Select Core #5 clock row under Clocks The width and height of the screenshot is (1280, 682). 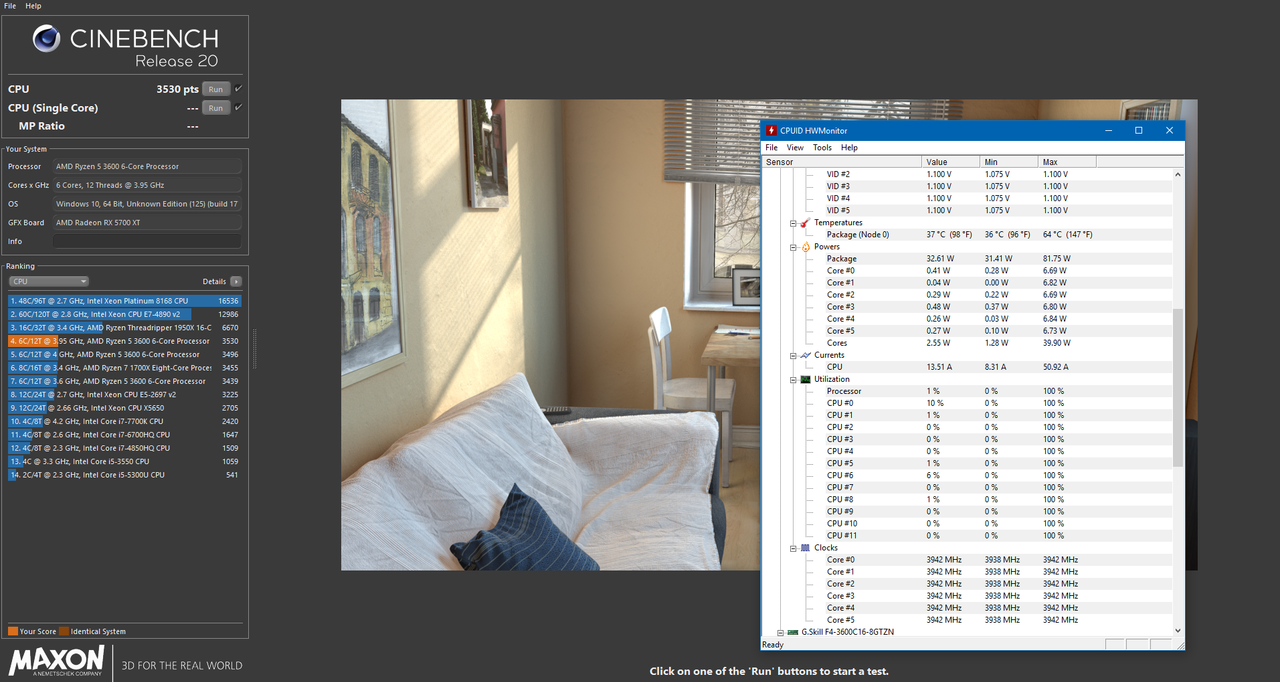tap(968, 620)
